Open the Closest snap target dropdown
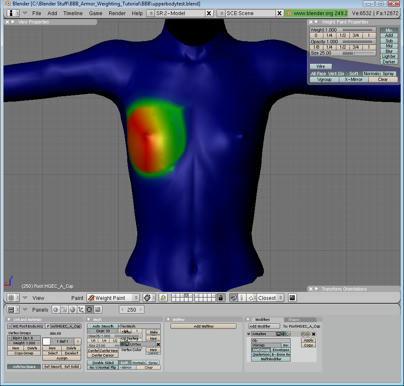The width and height of the screenshot is (404, 386). click(x=270, y=298)
